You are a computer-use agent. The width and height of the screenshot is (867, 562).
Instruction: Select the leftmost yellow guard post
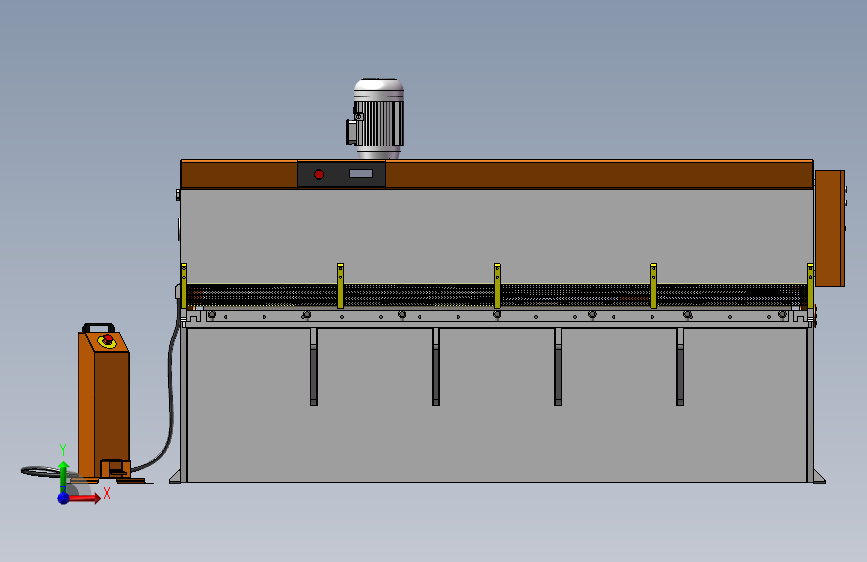coord(184,285)
